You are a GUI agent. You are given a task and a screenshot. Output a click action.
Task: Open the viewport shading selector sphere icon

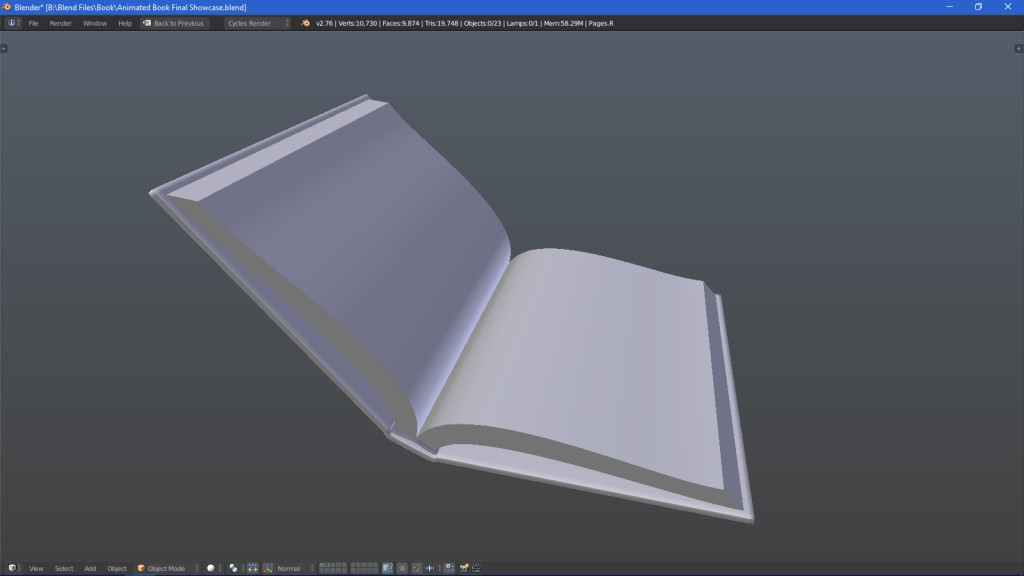[210, 568]
